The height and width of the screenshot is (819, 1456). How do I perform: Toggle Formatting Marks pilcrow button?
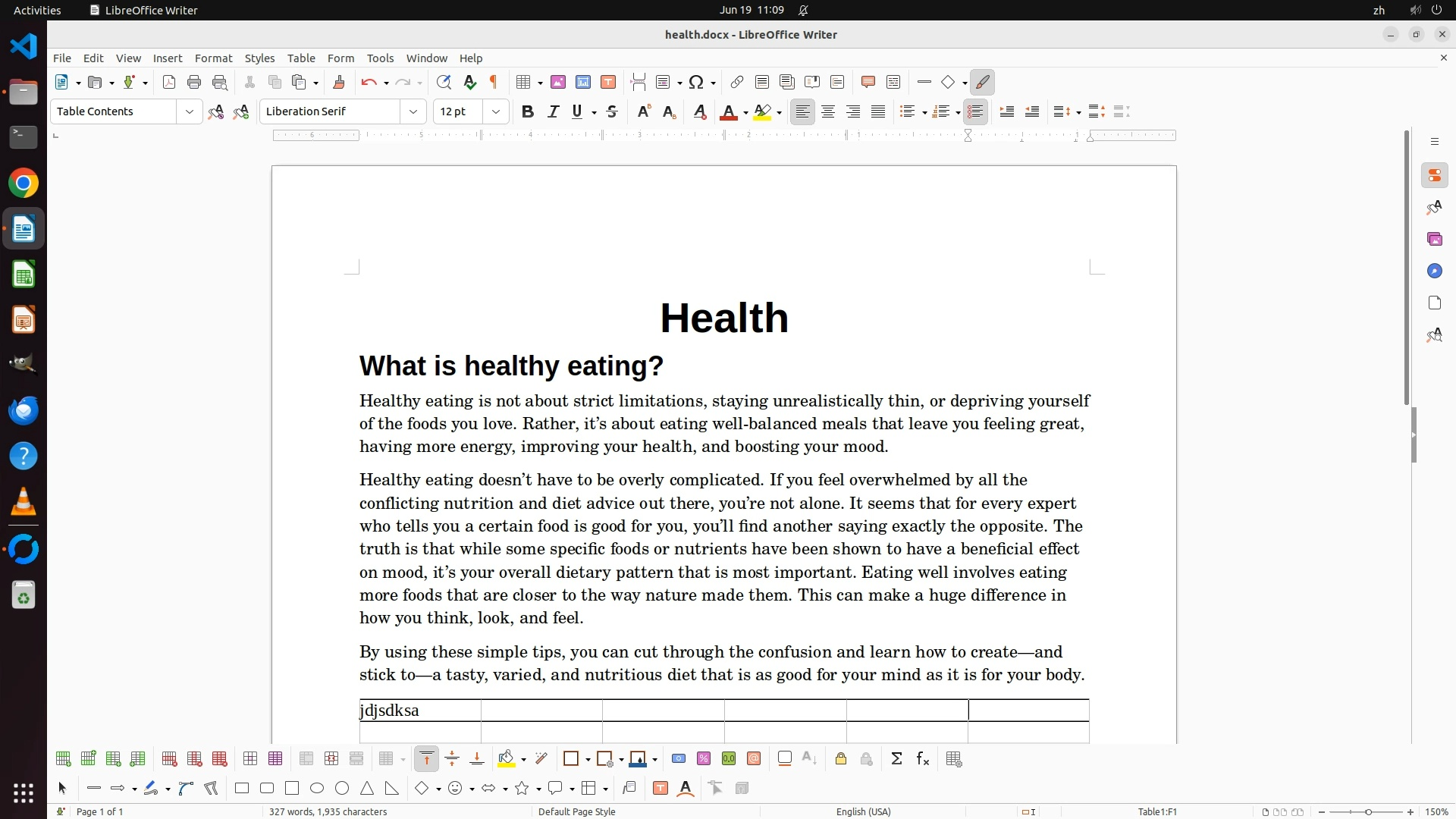click(494, 83)
